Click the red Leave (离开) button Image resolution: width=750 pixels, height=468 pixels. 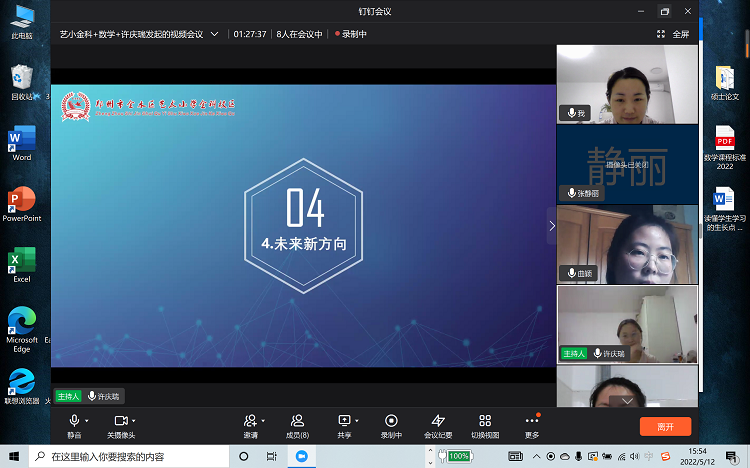(665, 426)
